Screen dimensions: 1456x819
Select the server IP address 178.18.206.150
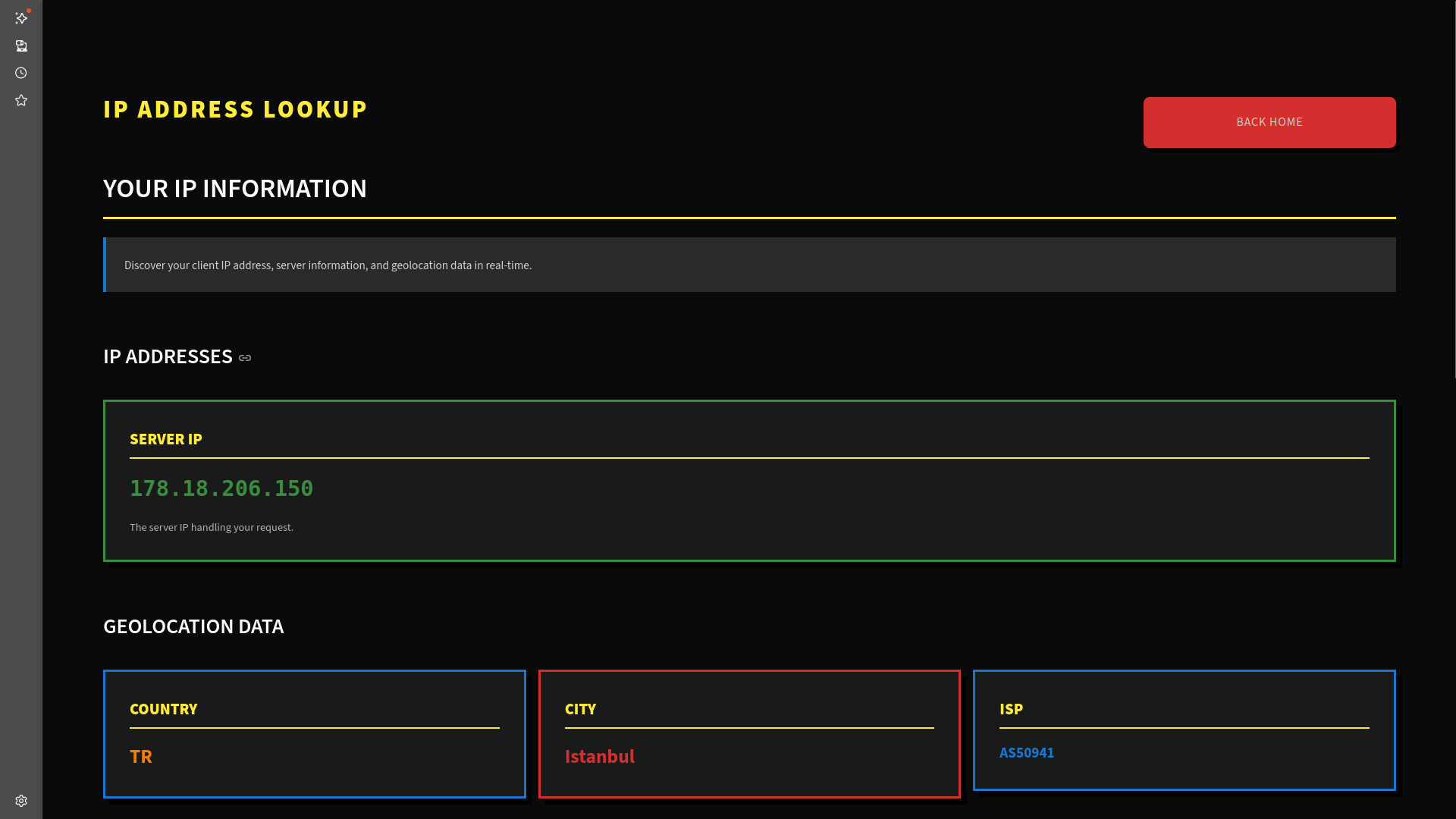click(x=221, y=488)
